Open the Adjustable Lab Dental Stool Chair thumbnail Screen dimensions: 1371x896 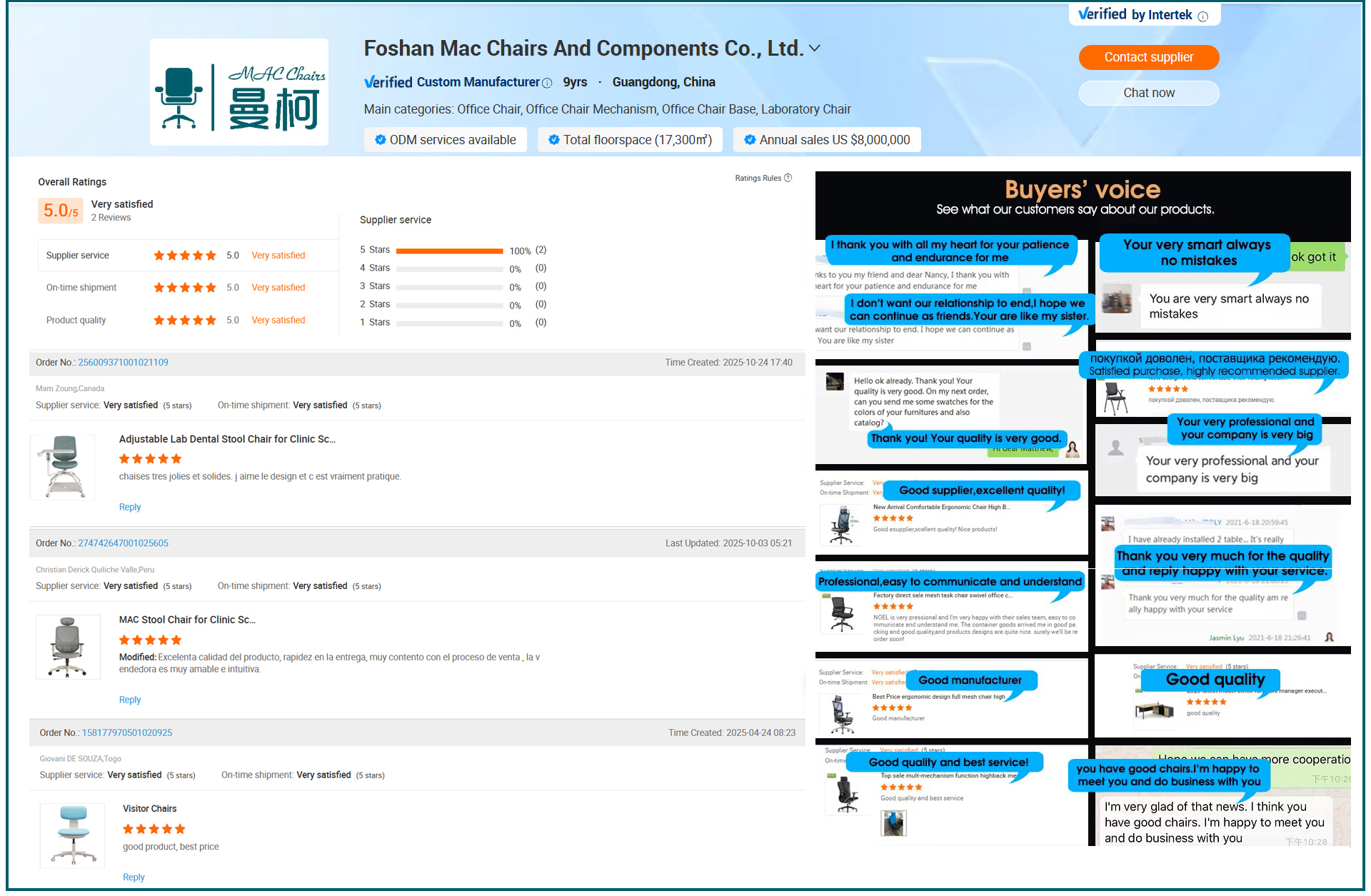pyautogui.click(x=62, y=467)
